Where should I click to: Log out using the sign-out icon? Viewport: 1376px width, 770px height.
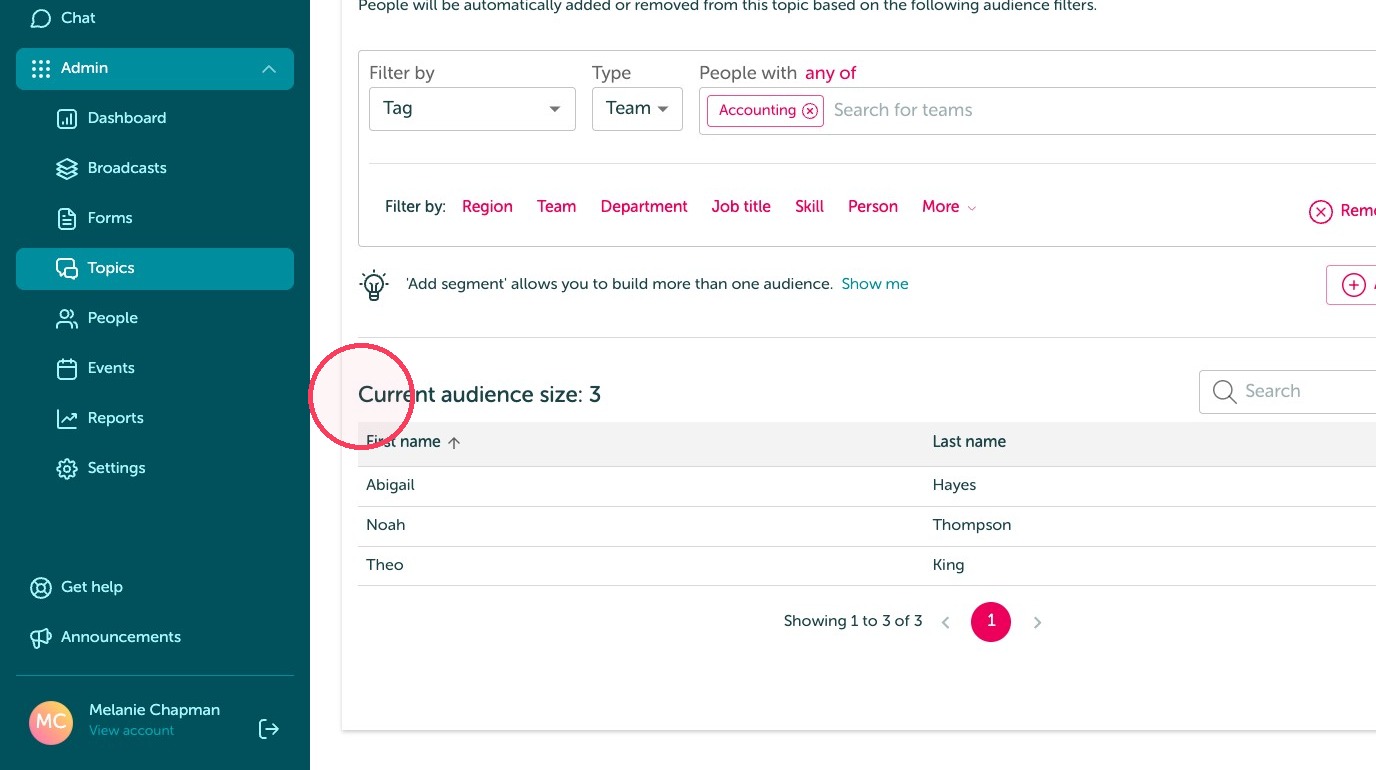pyautogui.click(x=269, y=729)
